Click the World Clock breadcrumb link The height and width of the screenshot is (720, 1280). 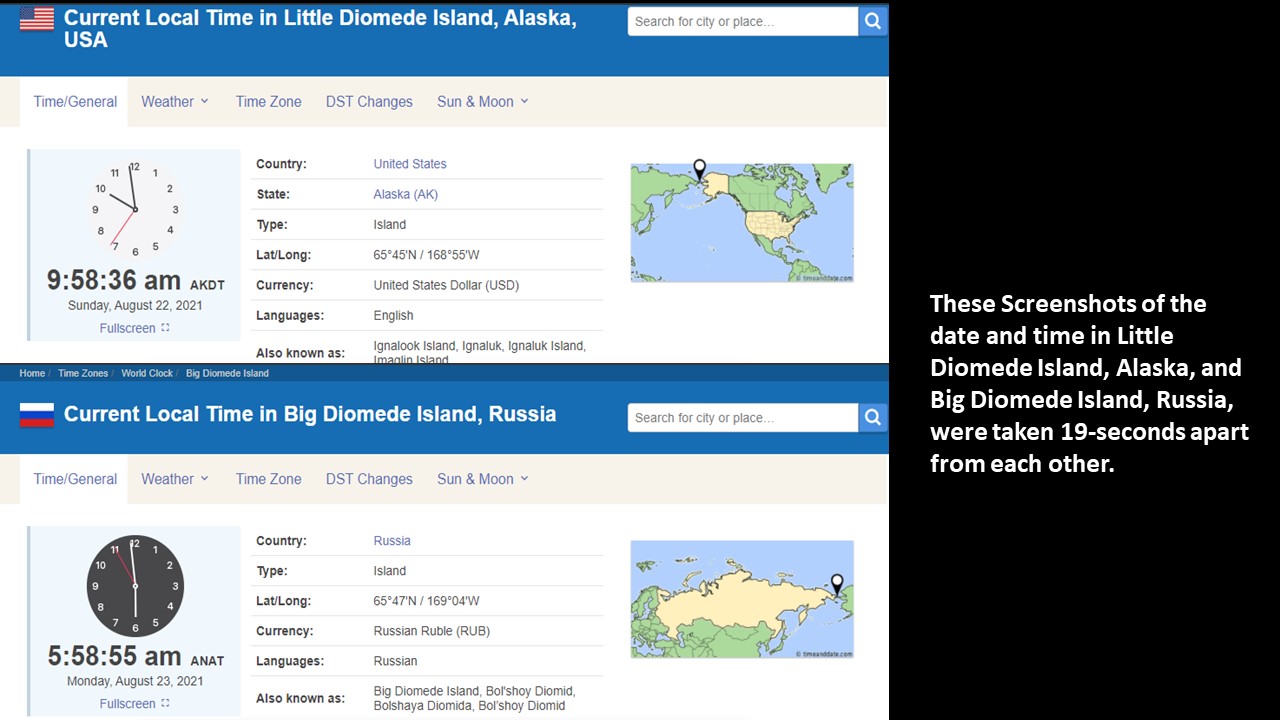[147, 373]
